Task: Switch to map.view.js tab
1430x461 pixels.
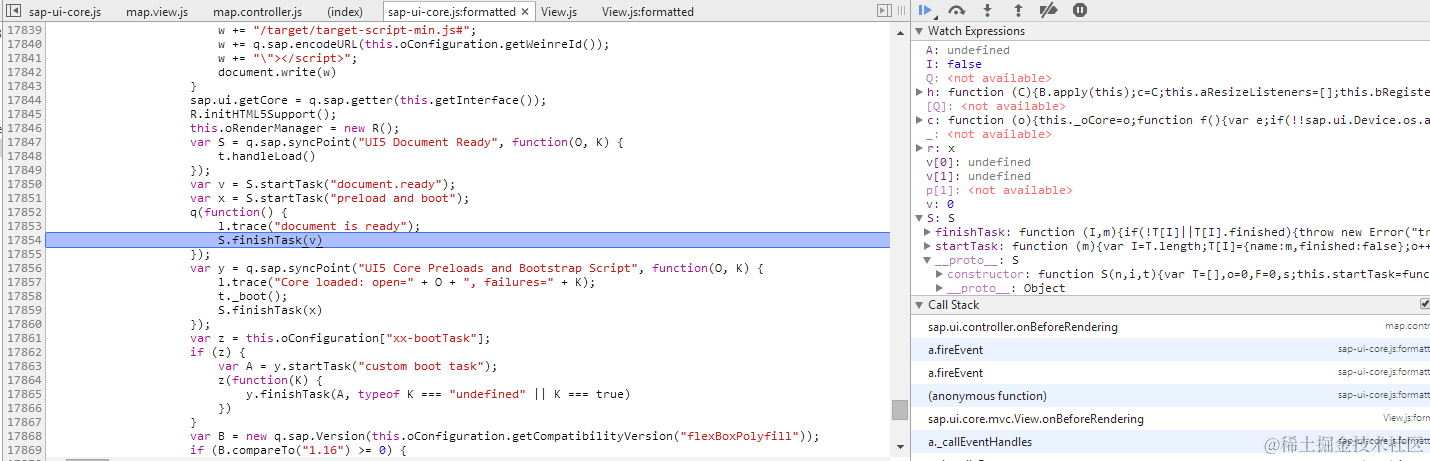Action: point(159,12)
